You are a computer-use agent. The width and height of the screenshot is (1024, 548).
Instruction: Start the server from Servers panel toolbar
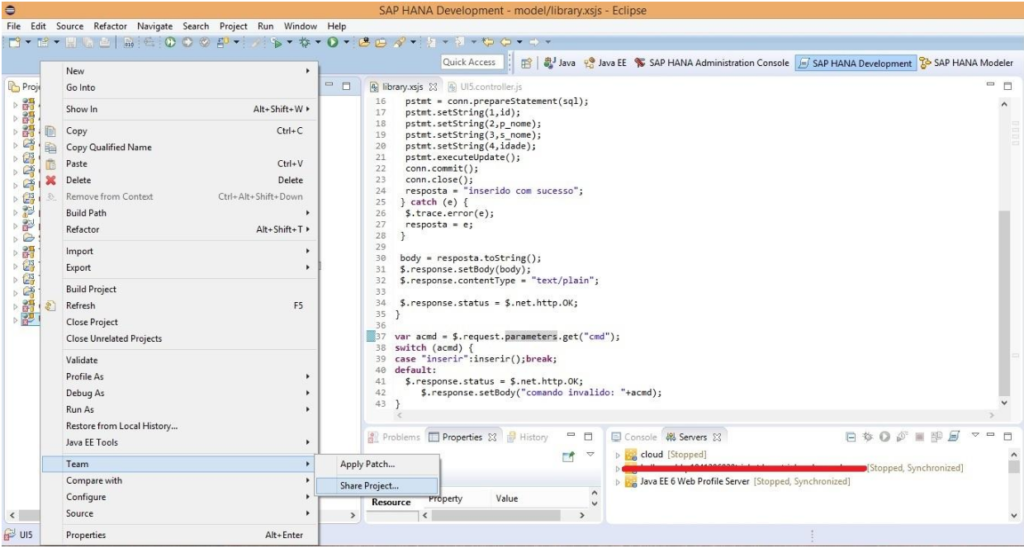click(x=885, y=437)
